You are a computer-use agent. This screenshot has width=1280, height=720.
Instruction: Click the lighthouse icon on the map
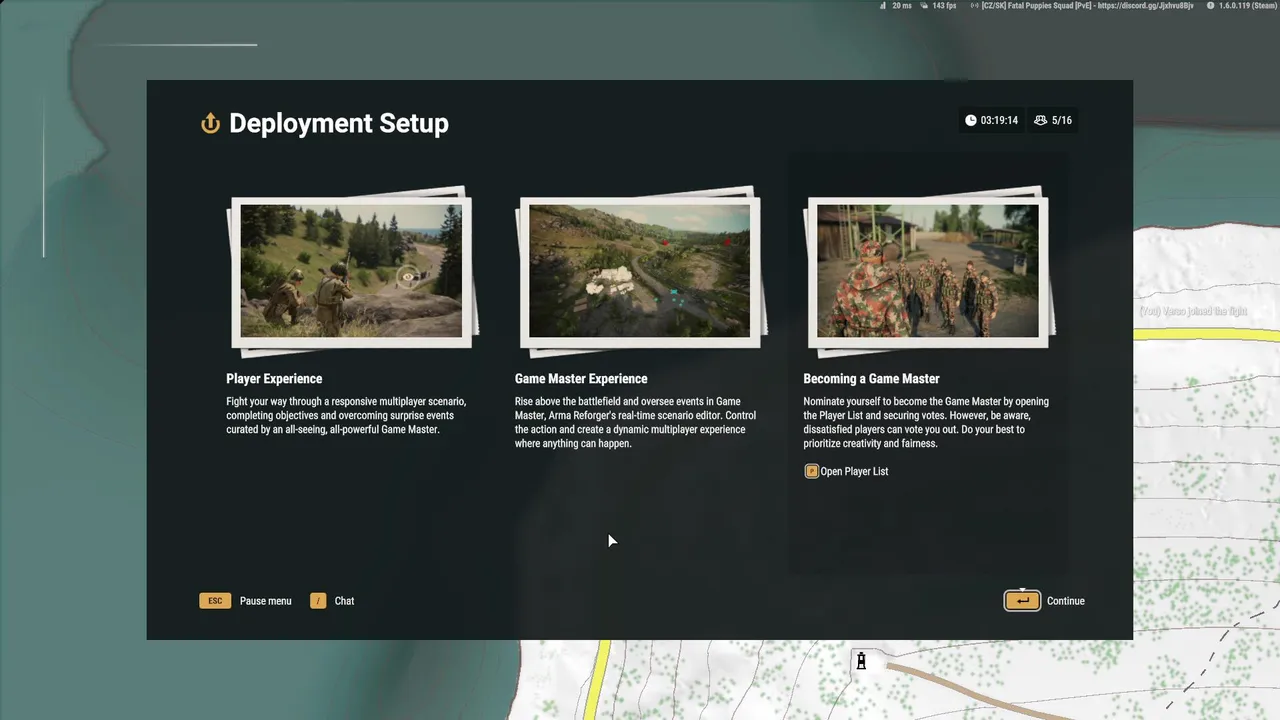(x=861, y=660)
